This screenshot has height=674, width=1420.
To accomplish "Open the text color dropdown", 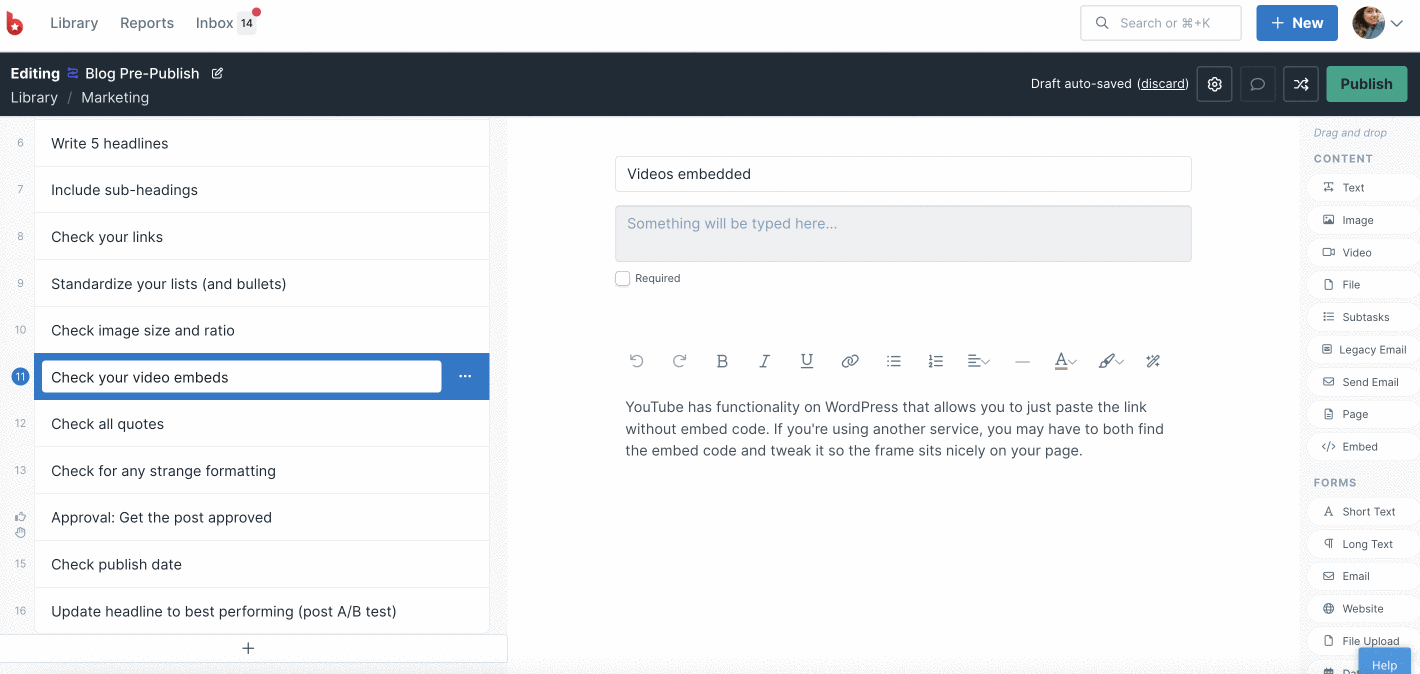I will pos(1065,361).
